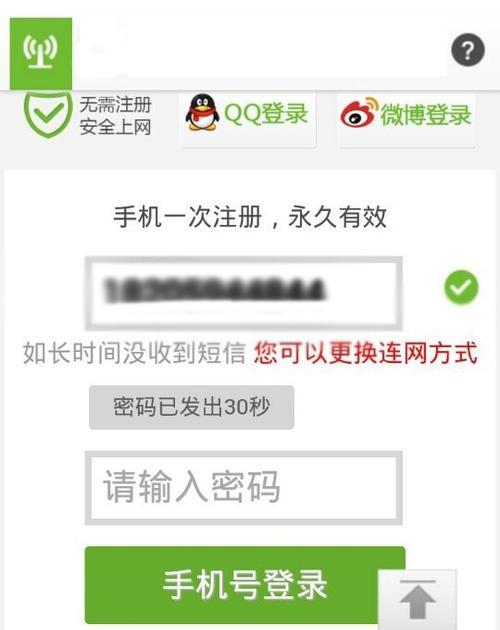
Task: Tap the 密码已发出30秒 countdown button
Action: pyautogui.click(x=192, y=407)
